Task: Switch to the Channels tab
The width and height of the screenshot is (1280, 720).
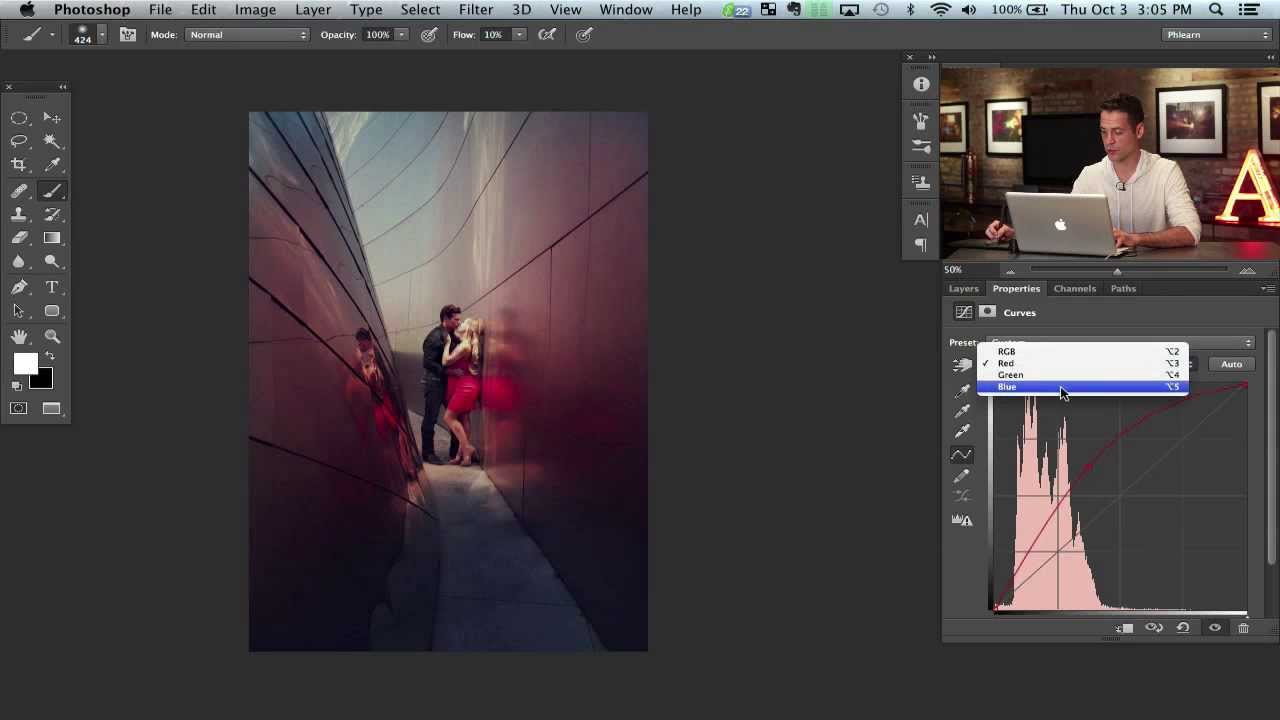Action: coord(1074,288)
